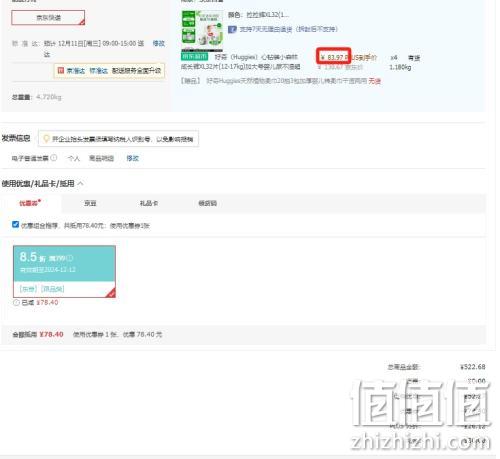
Task: Click the Huggies 心钻装小森林 product title
Action: (x=240, y=62)
